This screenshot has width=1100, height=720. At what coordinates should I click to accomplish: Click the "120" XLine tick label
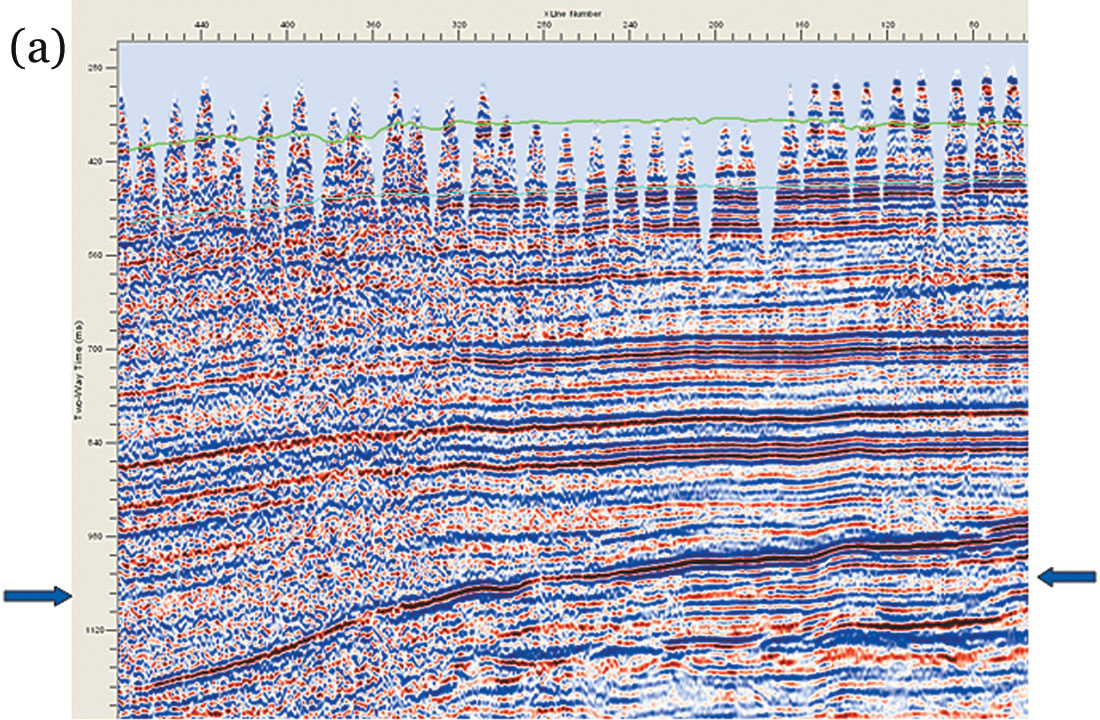tap(887, 25)
